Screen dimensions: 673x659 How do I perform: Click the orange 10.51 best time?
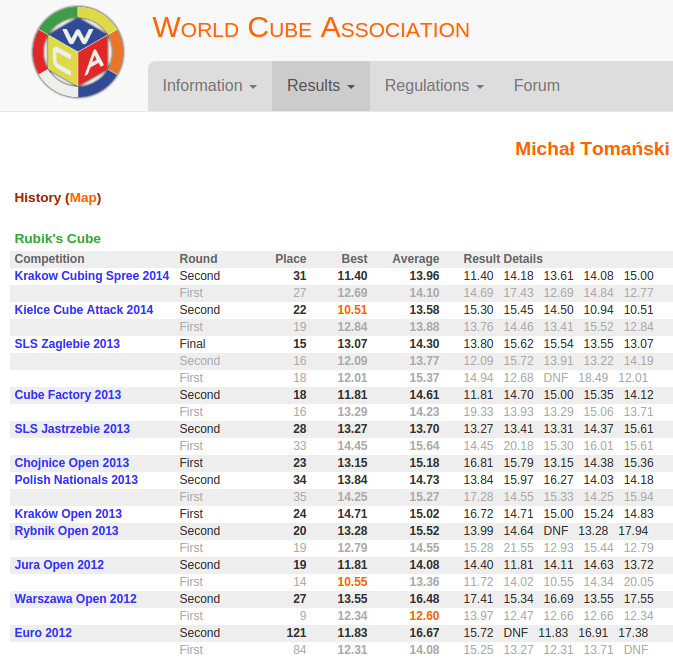[x=352, y=310]
